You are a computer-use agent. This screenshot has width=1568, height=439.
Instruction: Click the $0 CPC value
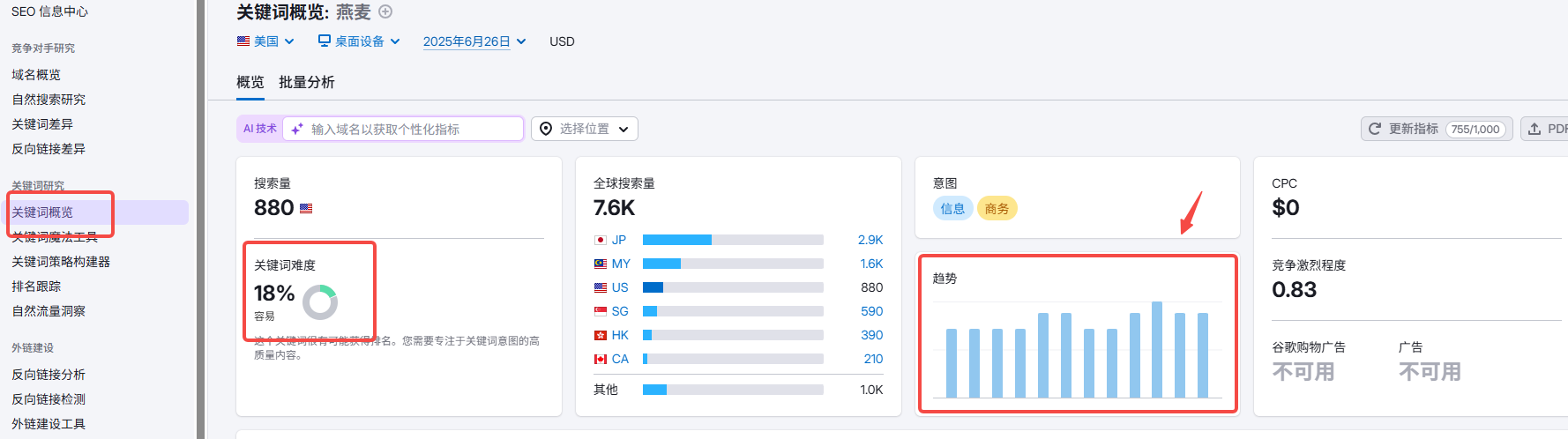(x=1286, y=208)
